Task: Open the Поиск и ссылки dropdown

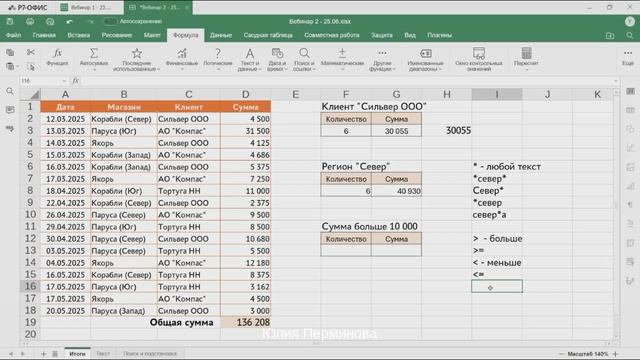Action: click(304, 59)
